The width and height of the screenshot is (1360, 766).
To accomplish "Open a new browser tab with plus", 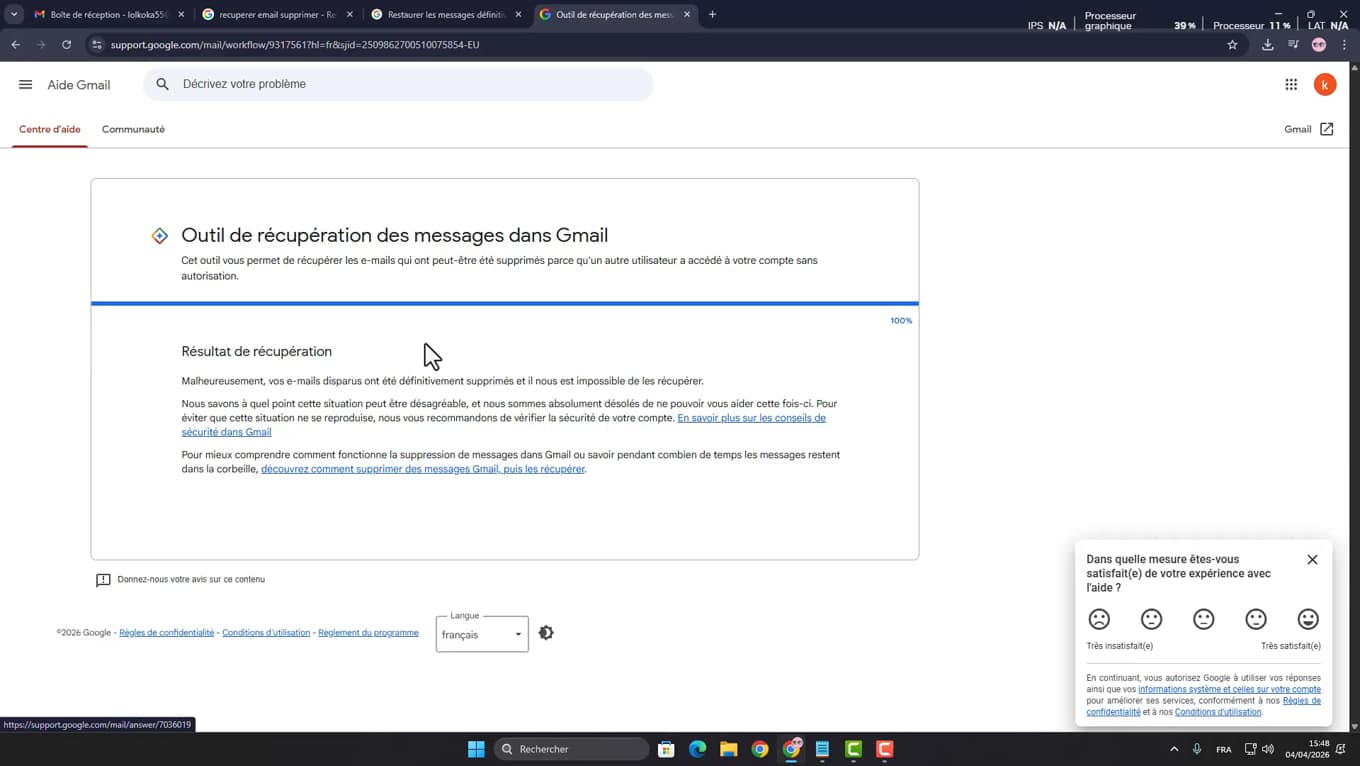I will [712, 15].
